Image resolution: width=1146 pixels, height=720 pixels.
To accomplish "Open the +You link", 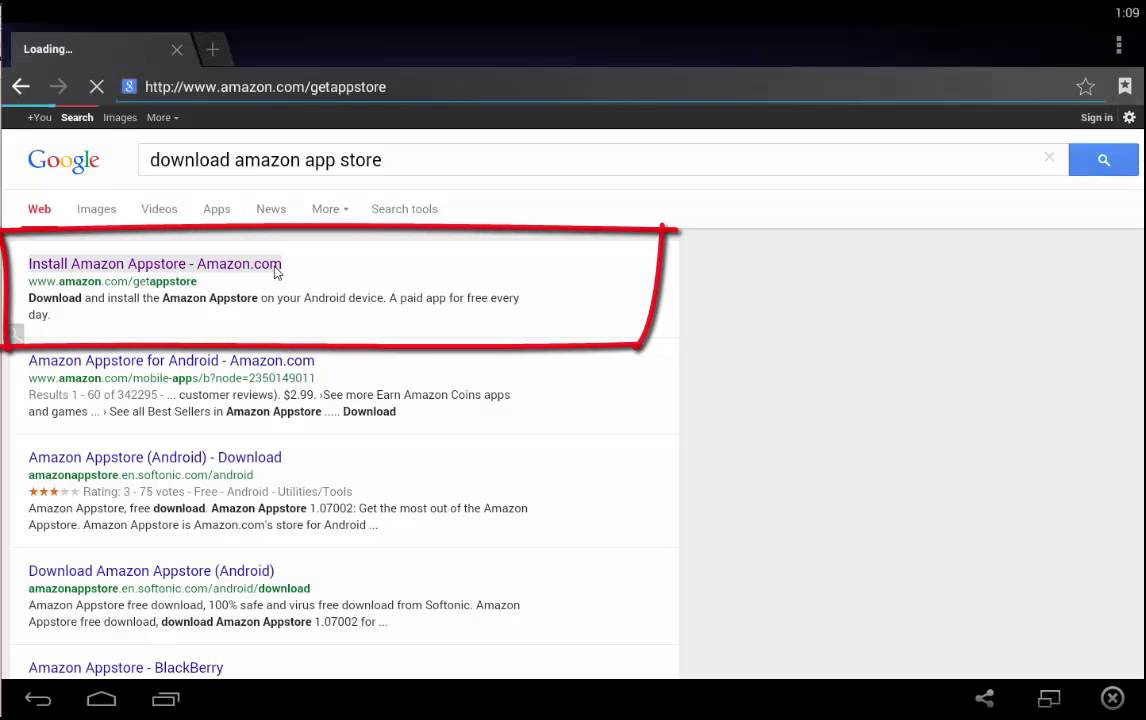I will coord(39,118).
